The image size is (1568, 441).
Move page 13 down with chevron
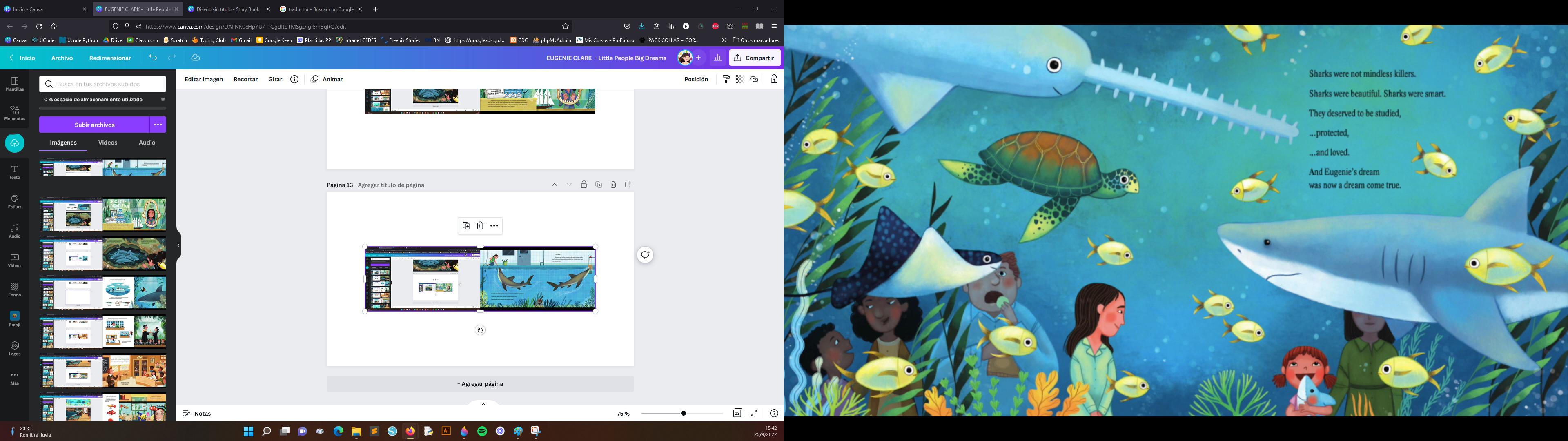(569, 185)
